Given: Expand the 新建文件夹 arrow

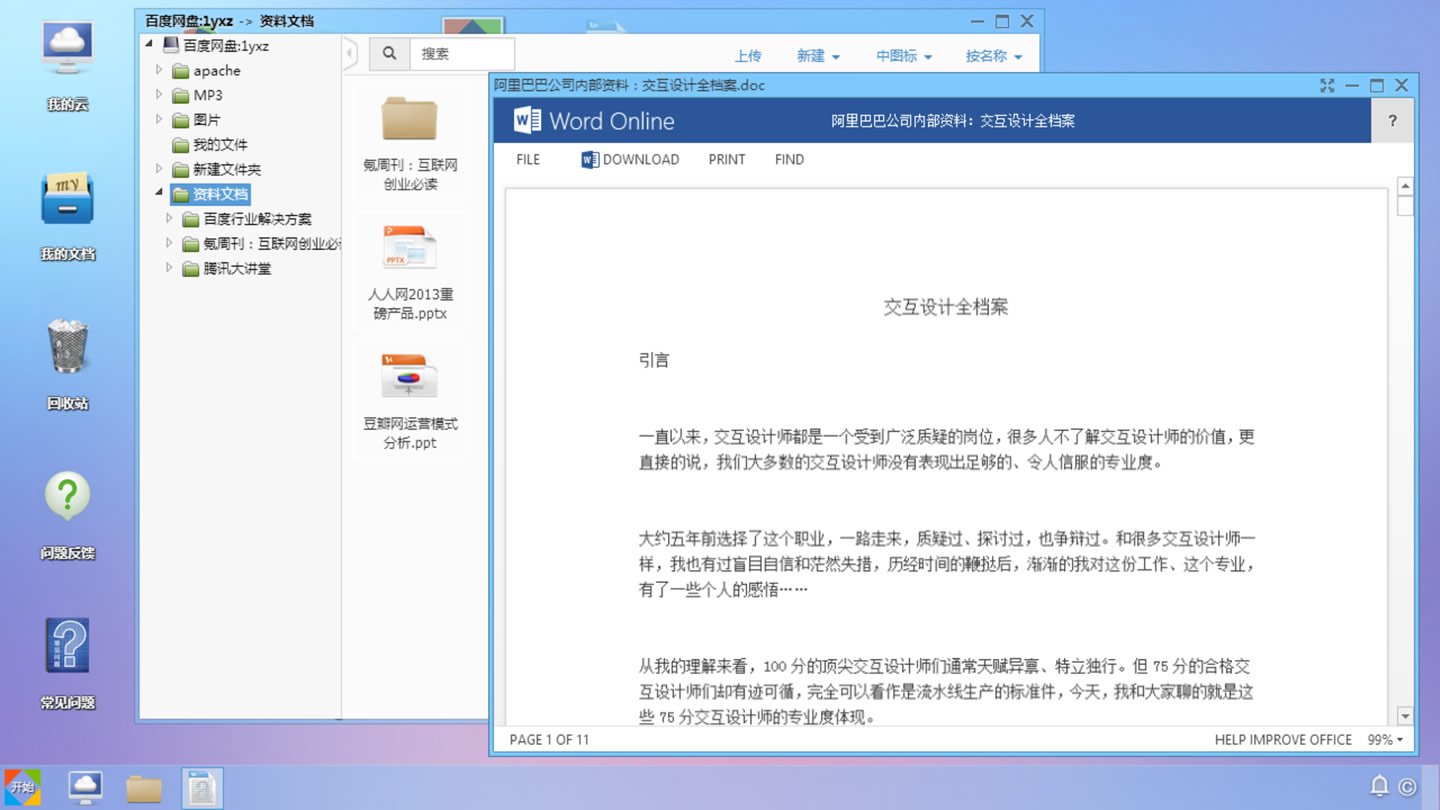Looking at the screenshot, I should [159, 169].
